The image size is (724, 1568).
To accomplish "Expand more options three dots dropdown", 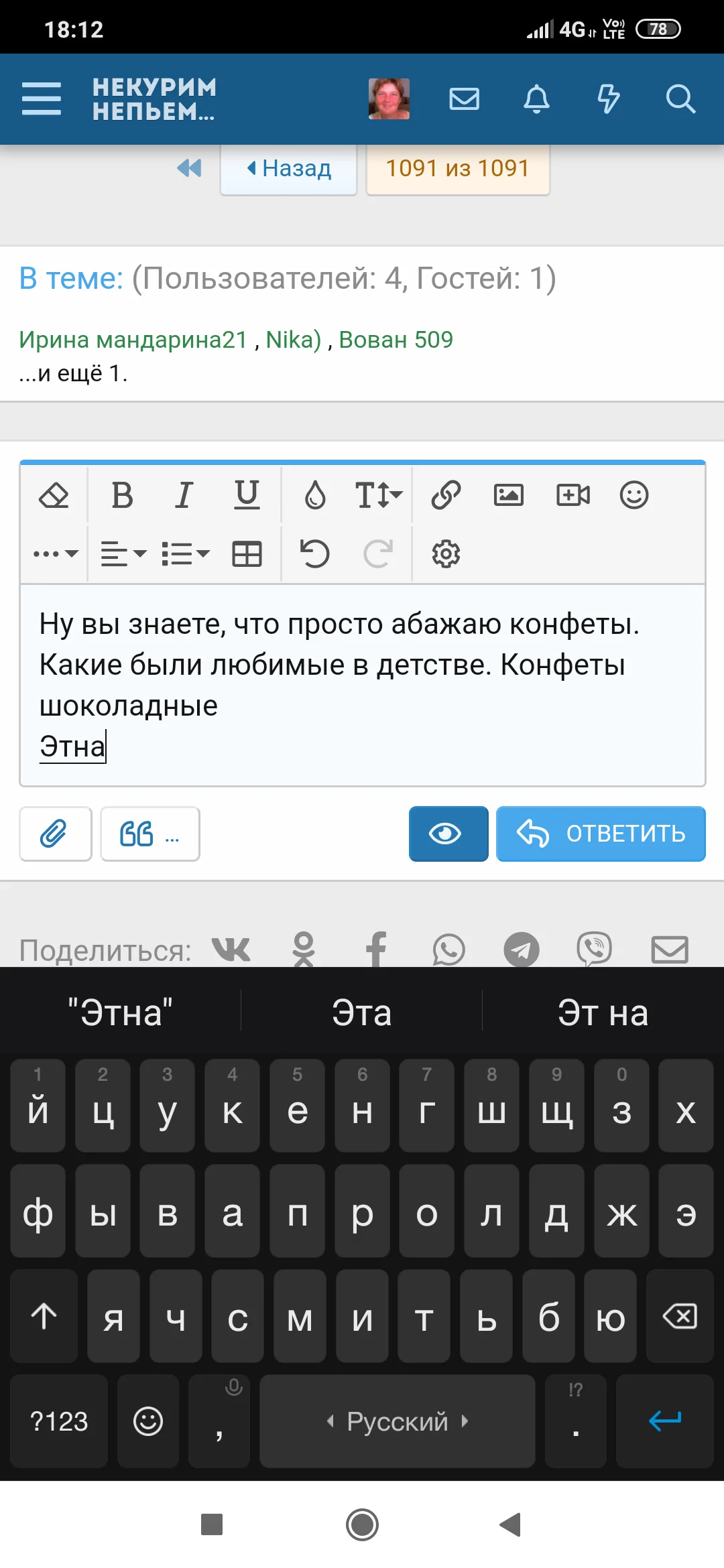I will tap(56, 554).
